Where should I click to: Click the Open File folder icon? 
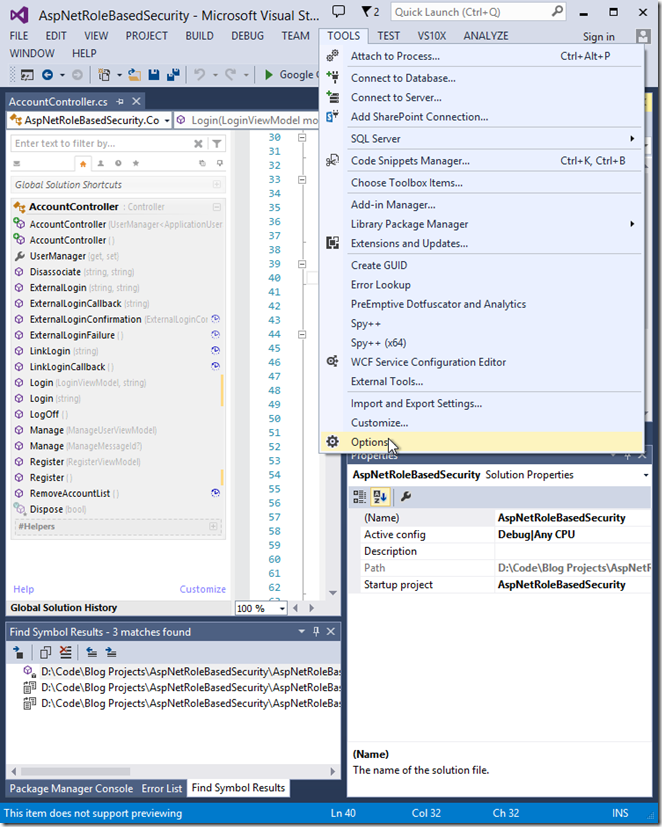(135, 75)
